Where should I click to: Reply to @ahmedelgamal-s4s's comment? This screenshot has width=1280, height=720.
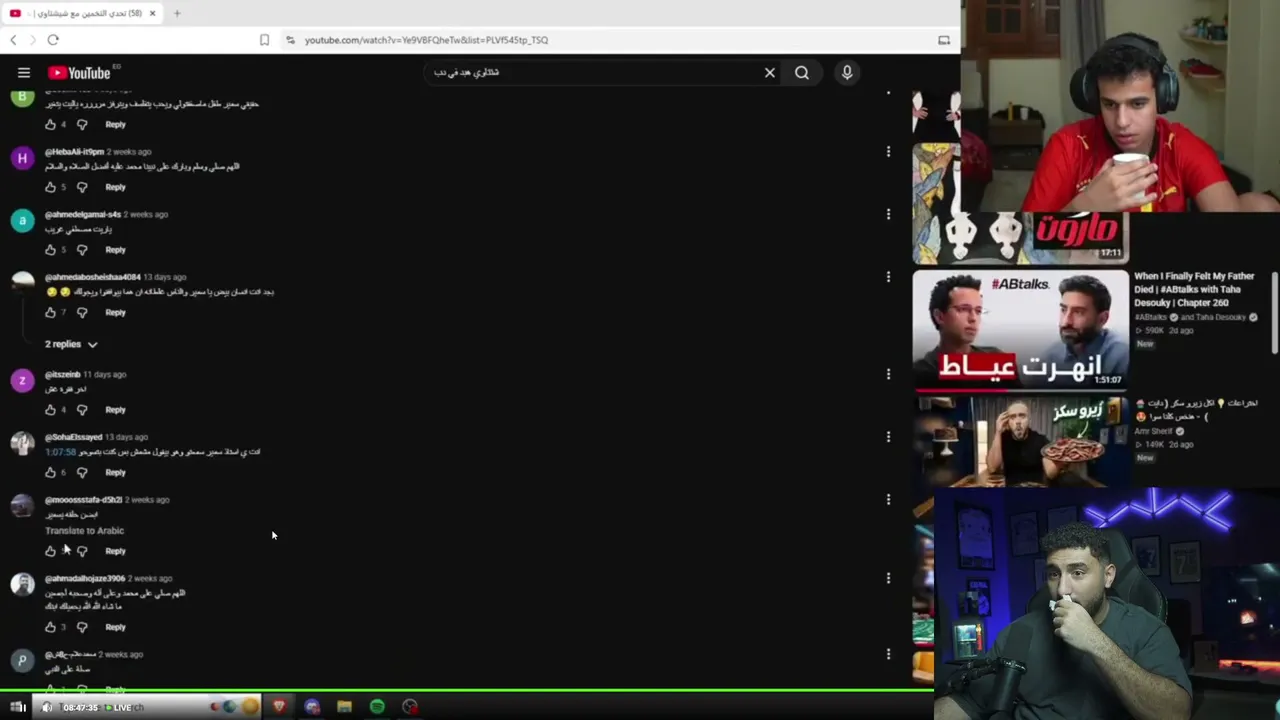116,250
